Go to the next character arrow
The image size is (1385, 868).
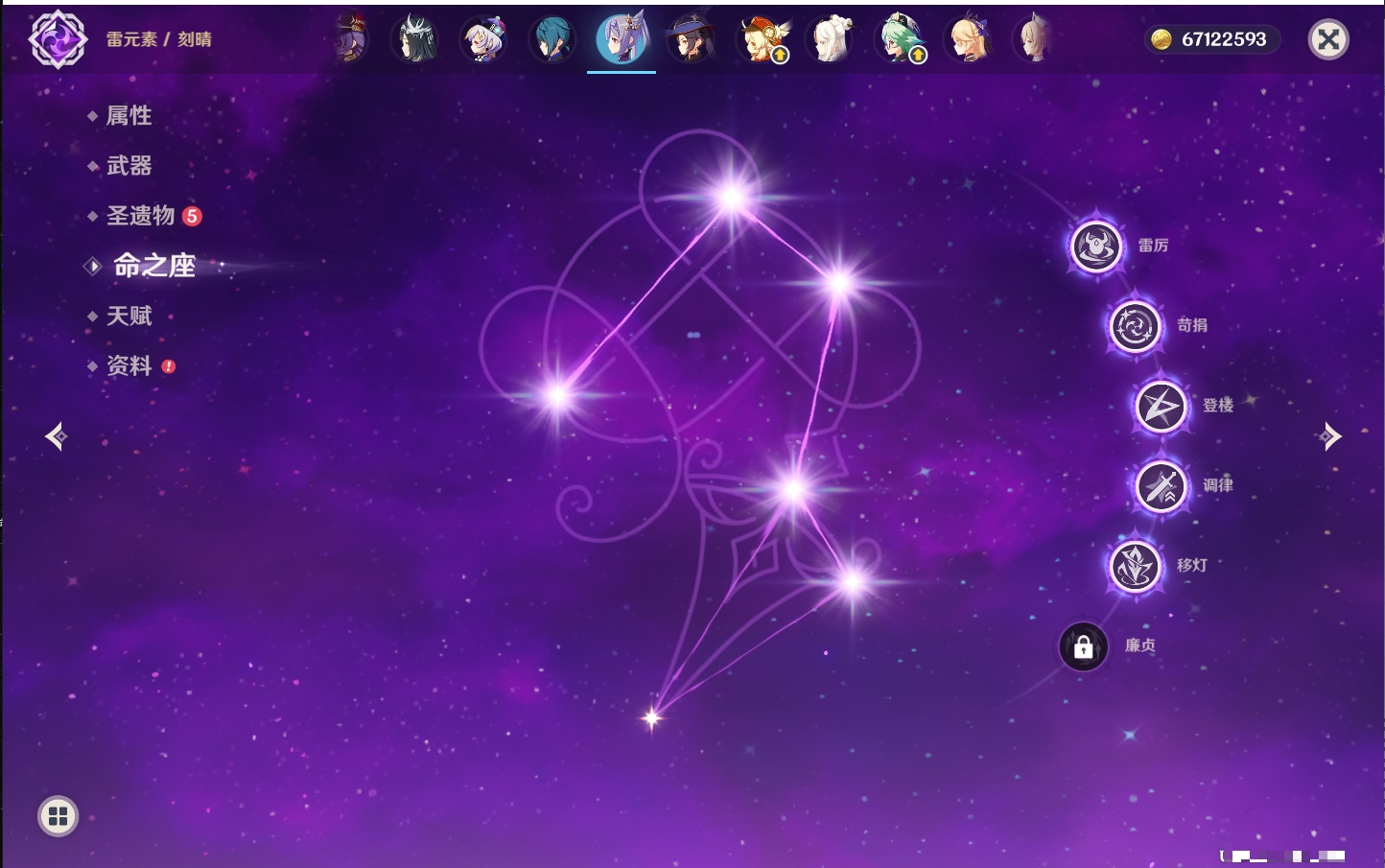coord(1330,436)
